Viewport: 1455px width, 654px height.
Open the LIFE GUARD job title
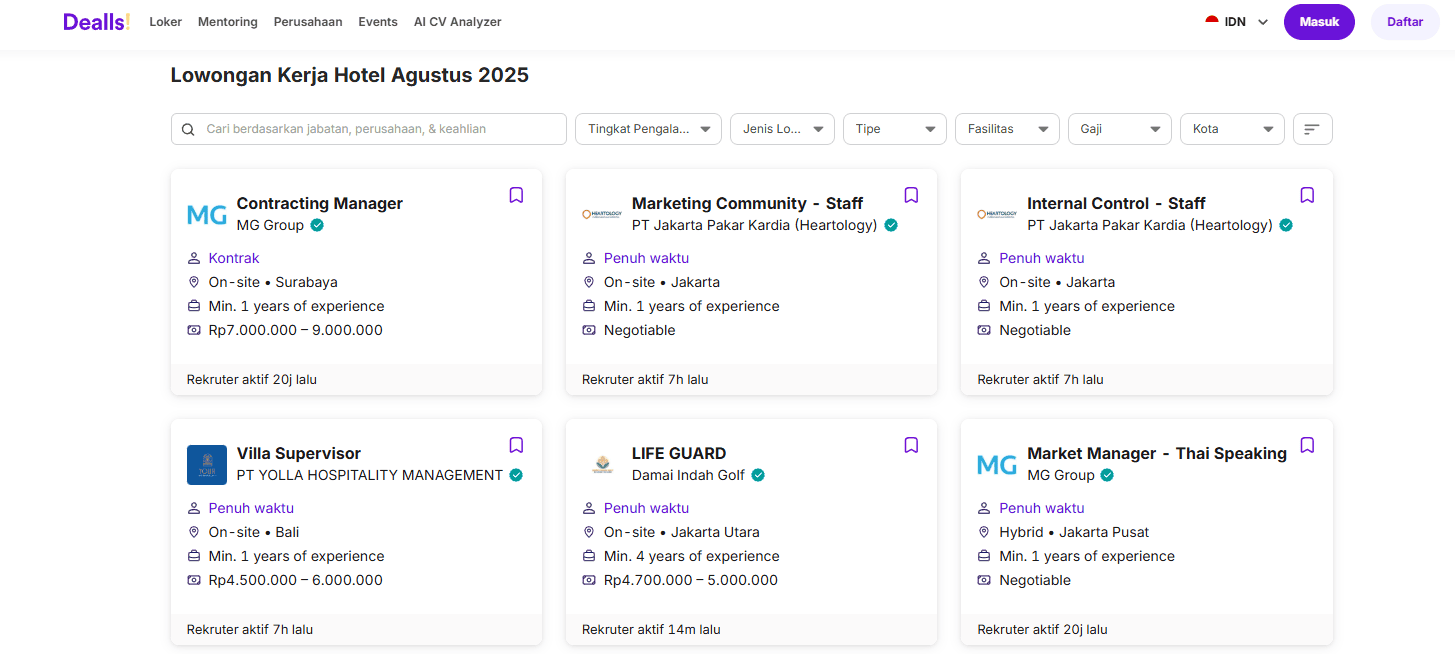point(679,453)
